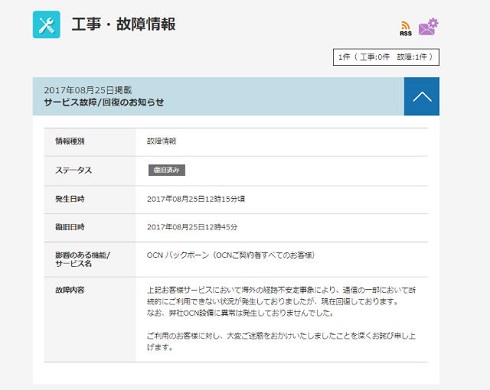
Task: Click the 2017年08月25日12時45分 recovery time
Action: [192, 227]
